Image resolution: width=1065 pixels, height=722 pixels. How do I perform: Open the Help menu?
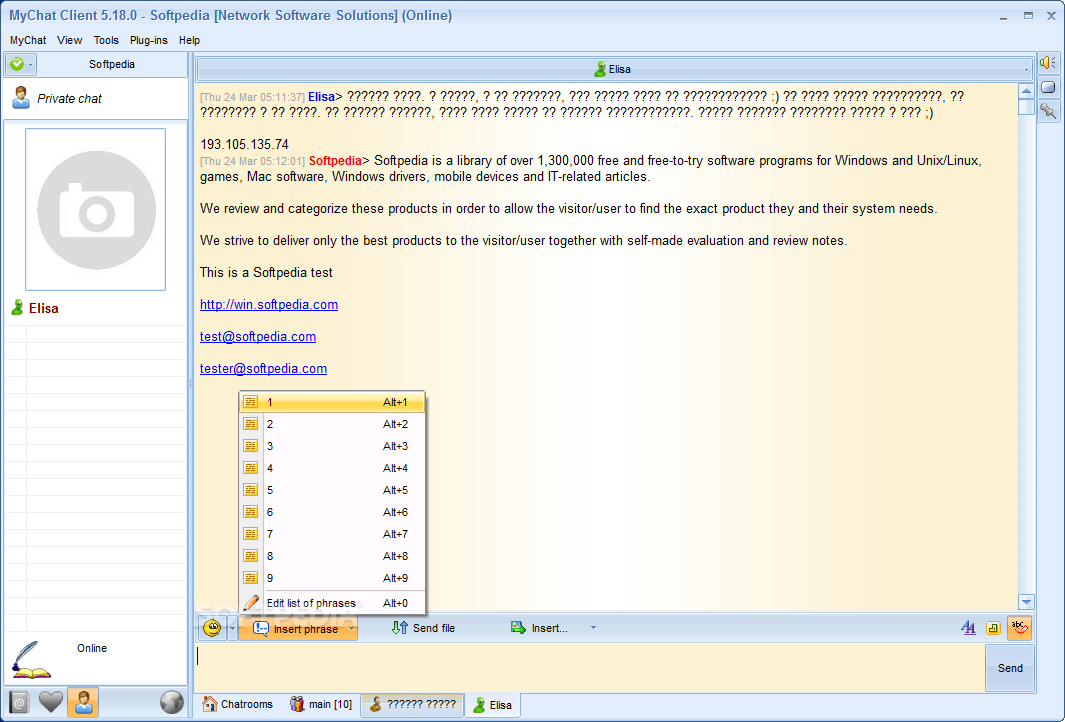[x=189, y=40]
